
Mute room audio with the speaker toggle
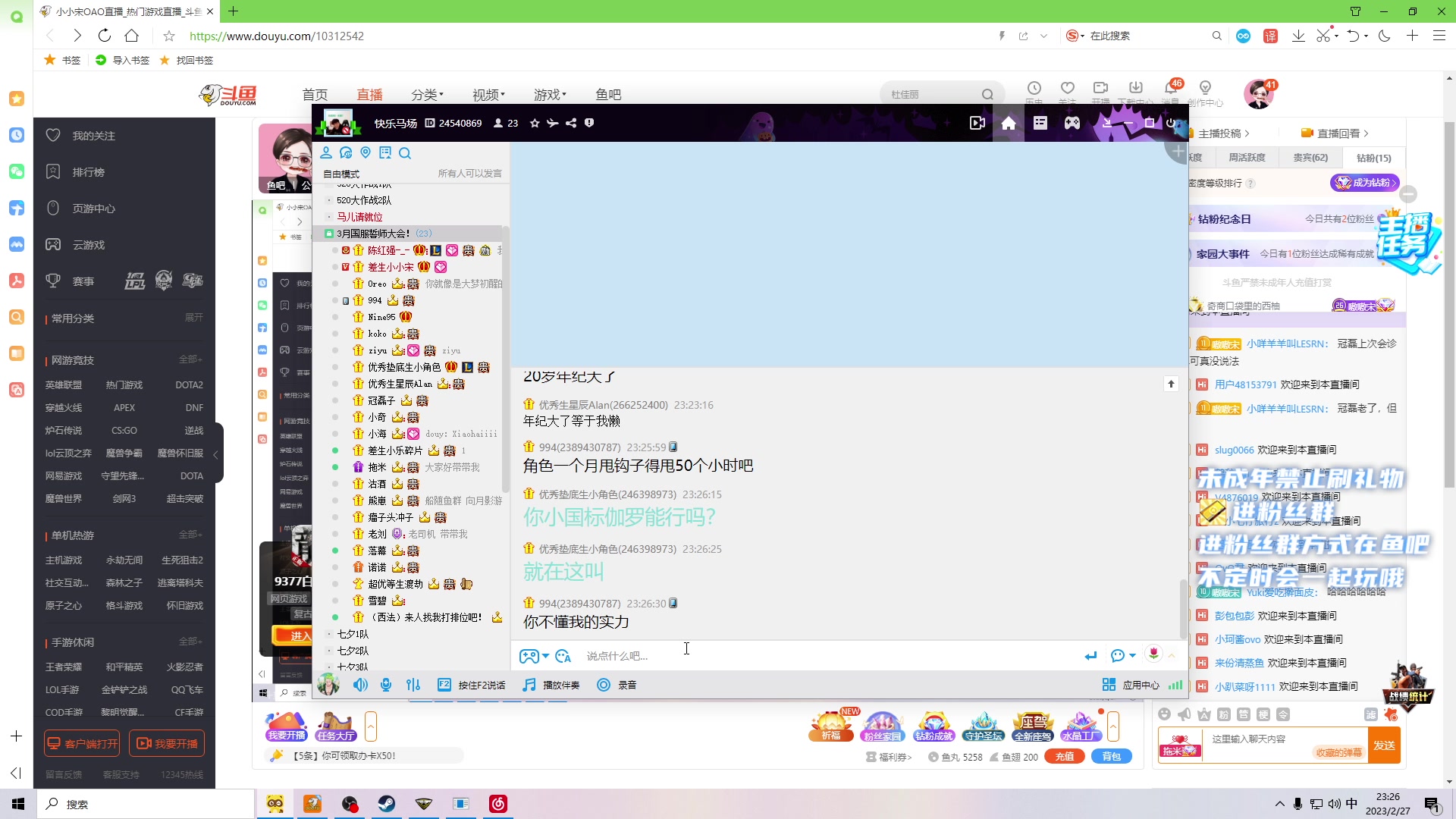point(360,684)
